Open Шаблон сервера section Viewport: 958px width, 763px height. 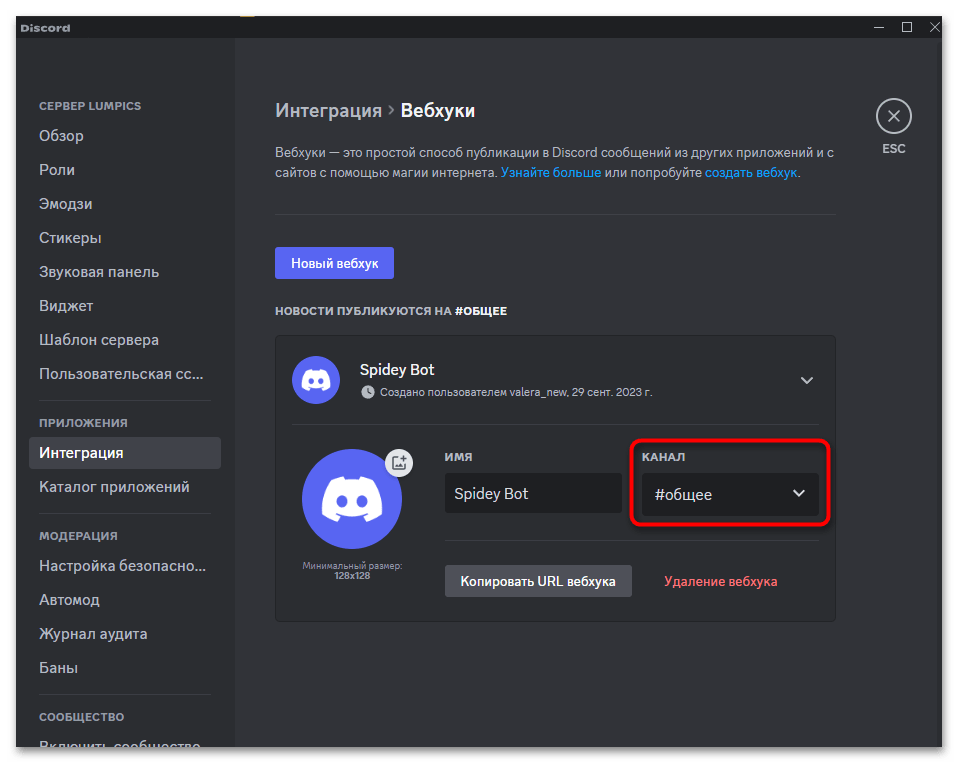[125, 340]
